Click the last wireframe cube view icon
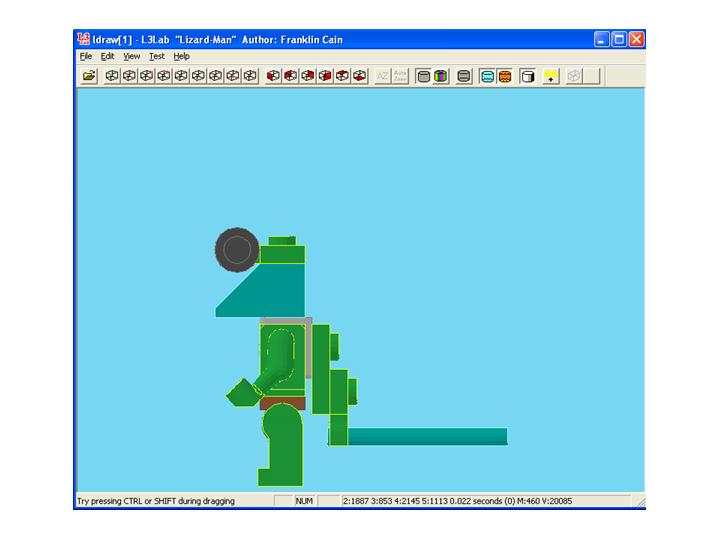720x540 pixels. coord(249,76)
